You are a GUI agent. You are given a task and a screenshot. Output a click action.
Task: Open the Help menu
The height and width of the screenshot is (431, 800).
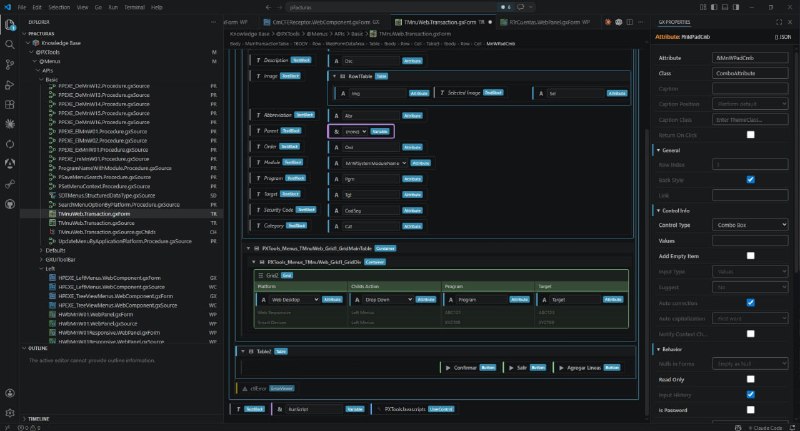157,7
